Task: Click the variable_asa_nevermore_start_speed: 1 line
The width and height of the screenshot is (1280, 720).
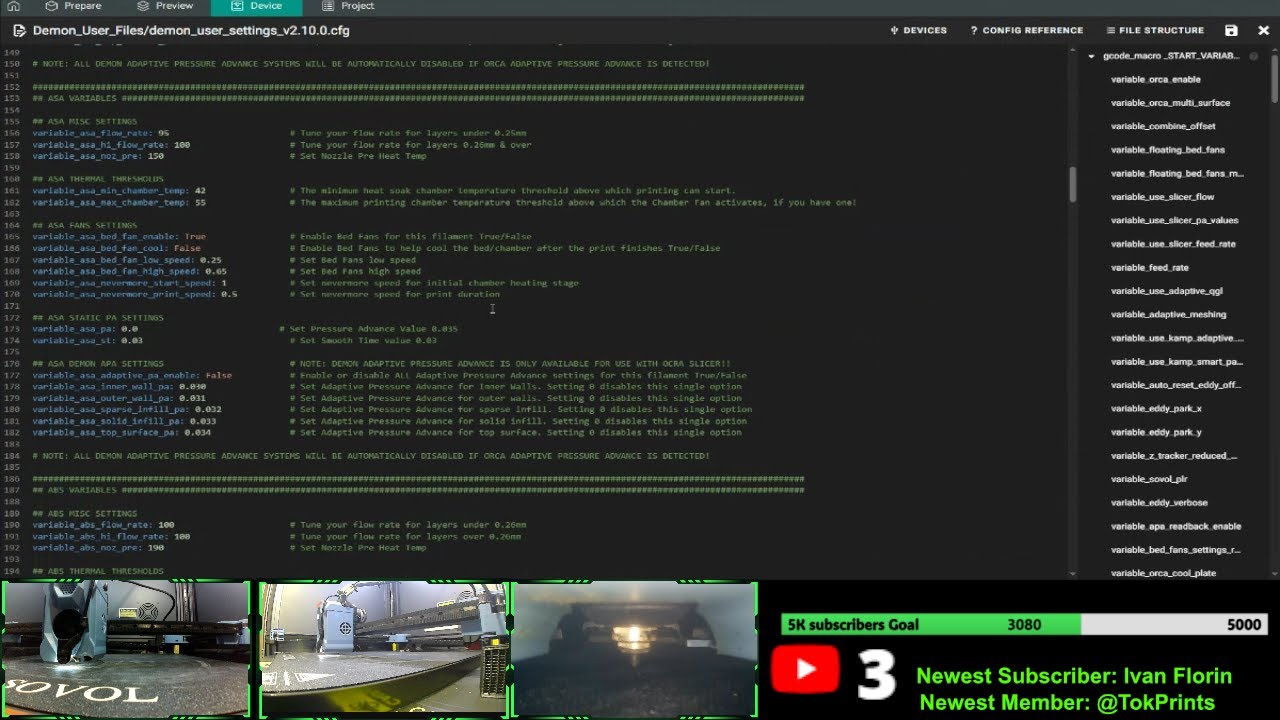Action: point(129,283)
